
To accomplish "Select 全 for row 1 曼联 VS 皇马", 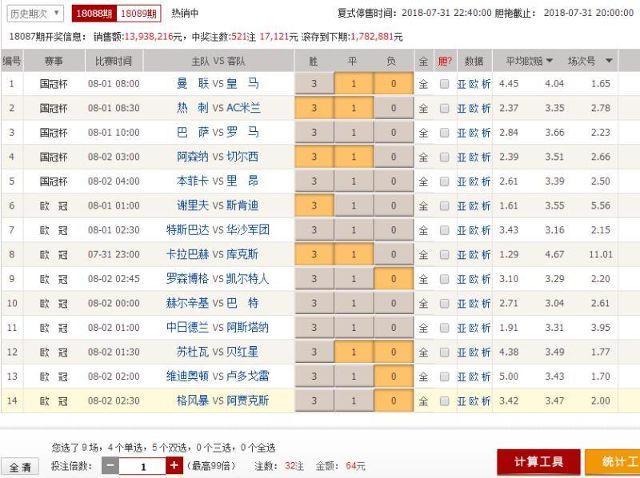I will point(424,84).
